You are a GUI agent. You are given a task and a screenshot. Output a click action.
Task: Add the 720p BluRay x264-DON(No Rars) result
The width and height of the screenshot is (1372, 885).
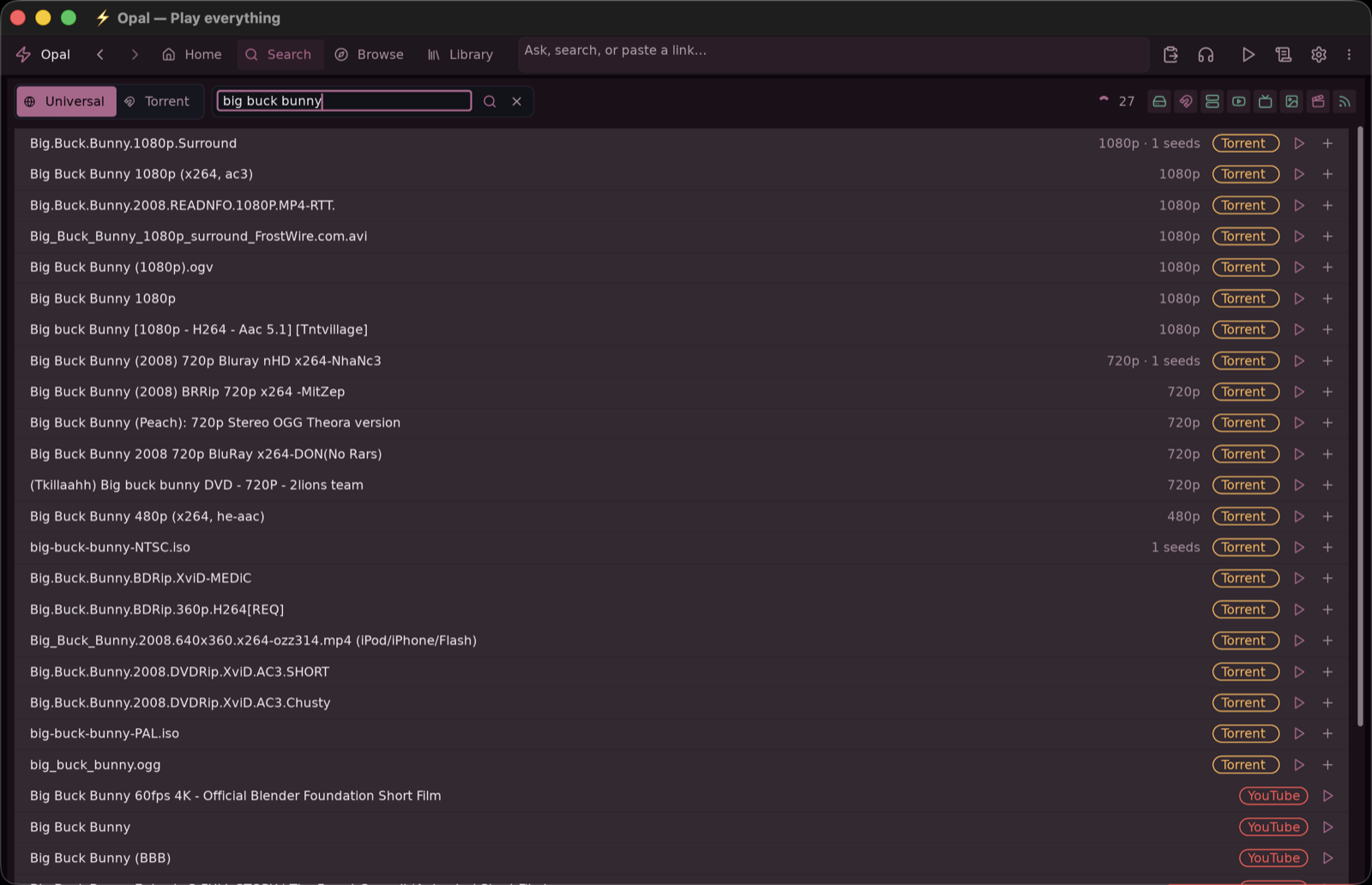click(1327, 454)
